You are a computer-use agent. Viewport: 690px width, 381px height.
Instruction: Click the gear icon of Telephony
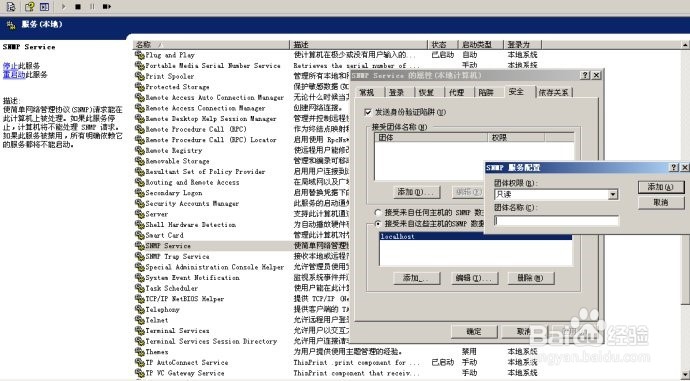(x=139, y=309)
